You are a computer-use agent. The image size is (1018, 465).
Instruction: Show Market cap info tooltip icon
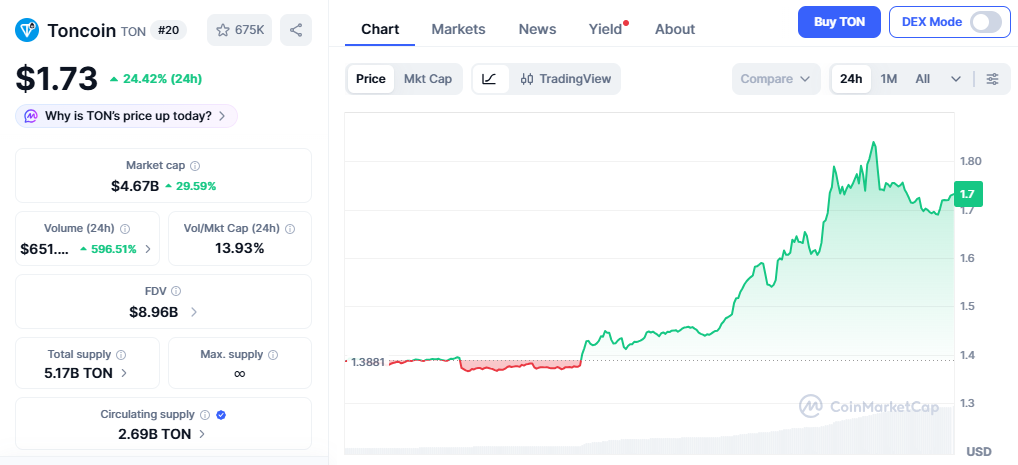[195, 166]
